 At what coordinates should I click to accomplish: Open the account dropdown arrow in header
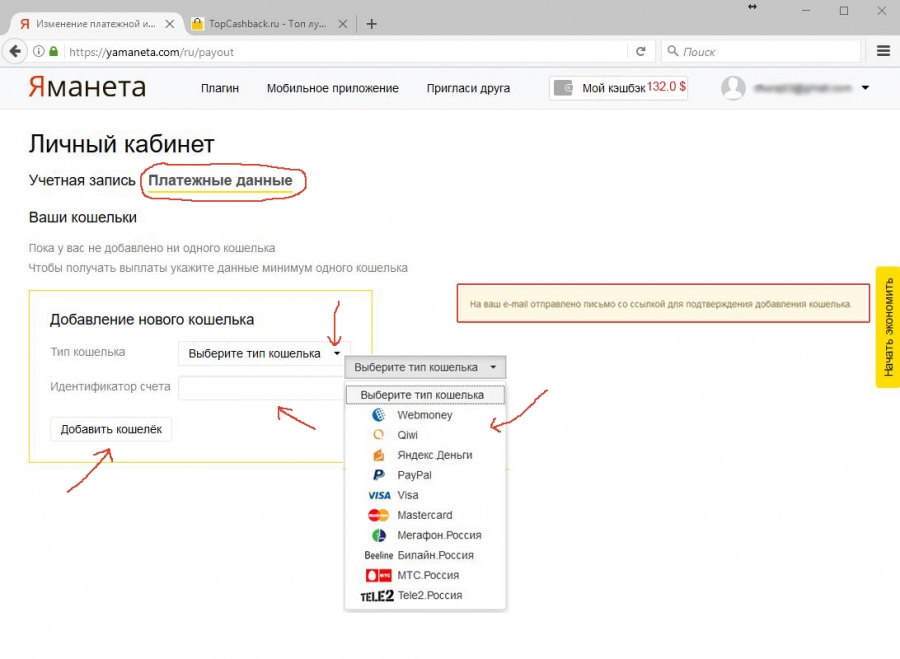[x=865, y=88]
